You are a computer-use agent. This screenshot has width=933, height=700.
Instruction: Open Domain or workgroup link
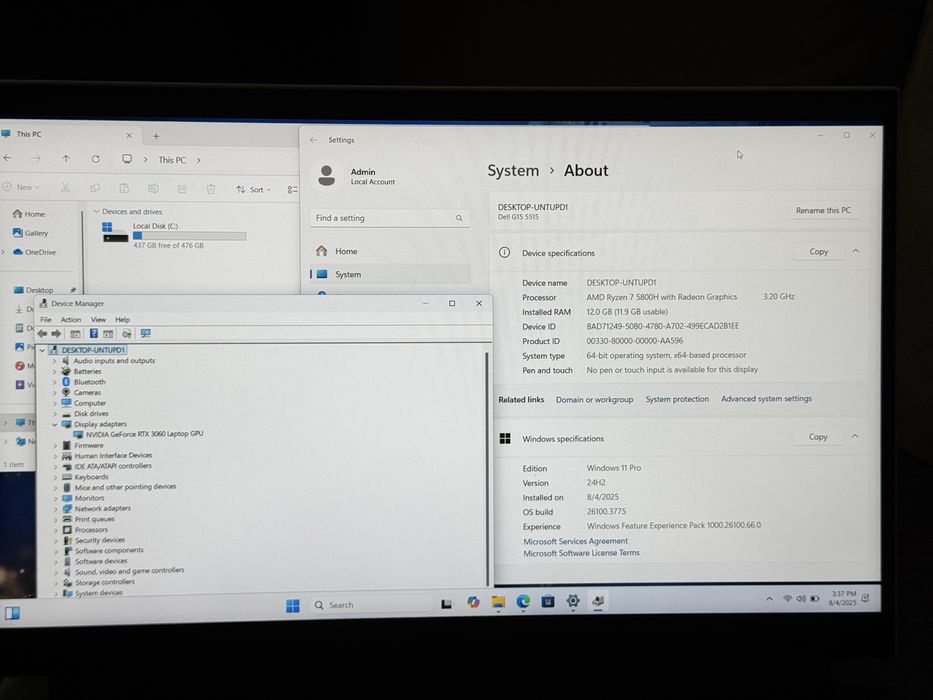point(594,399)
